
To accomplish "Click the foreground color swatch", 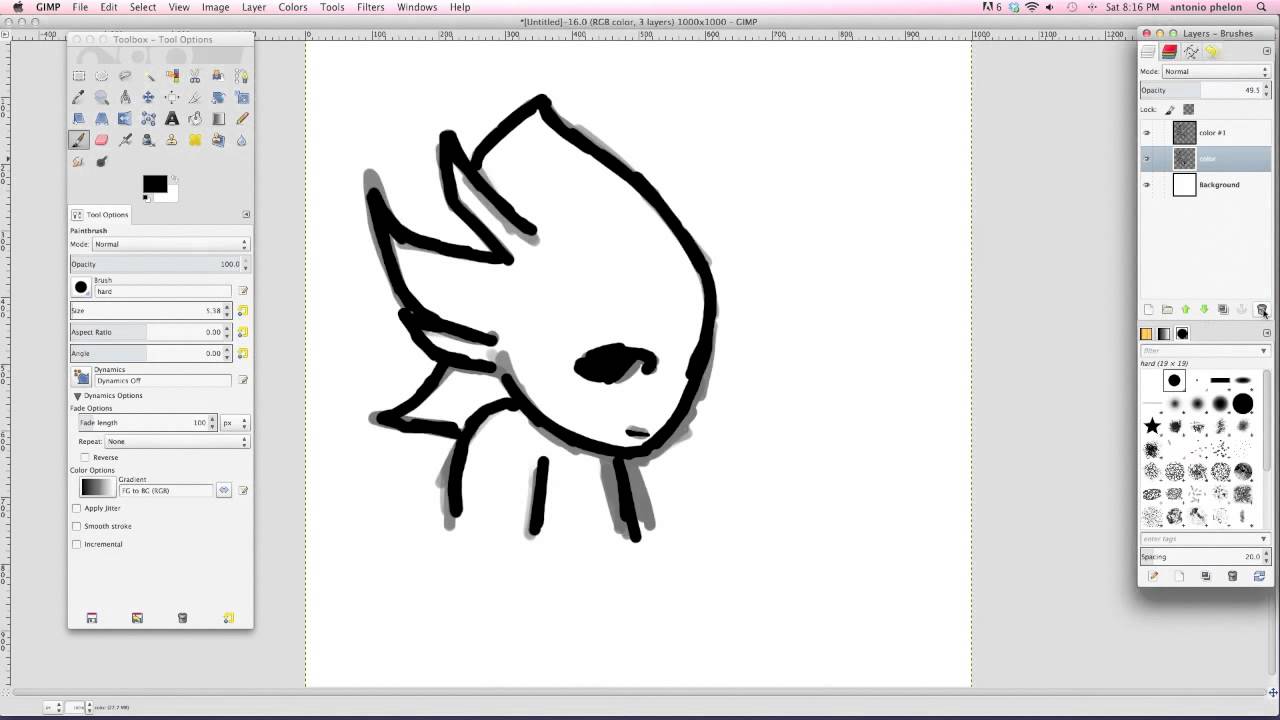I will [x=154, y=183].
